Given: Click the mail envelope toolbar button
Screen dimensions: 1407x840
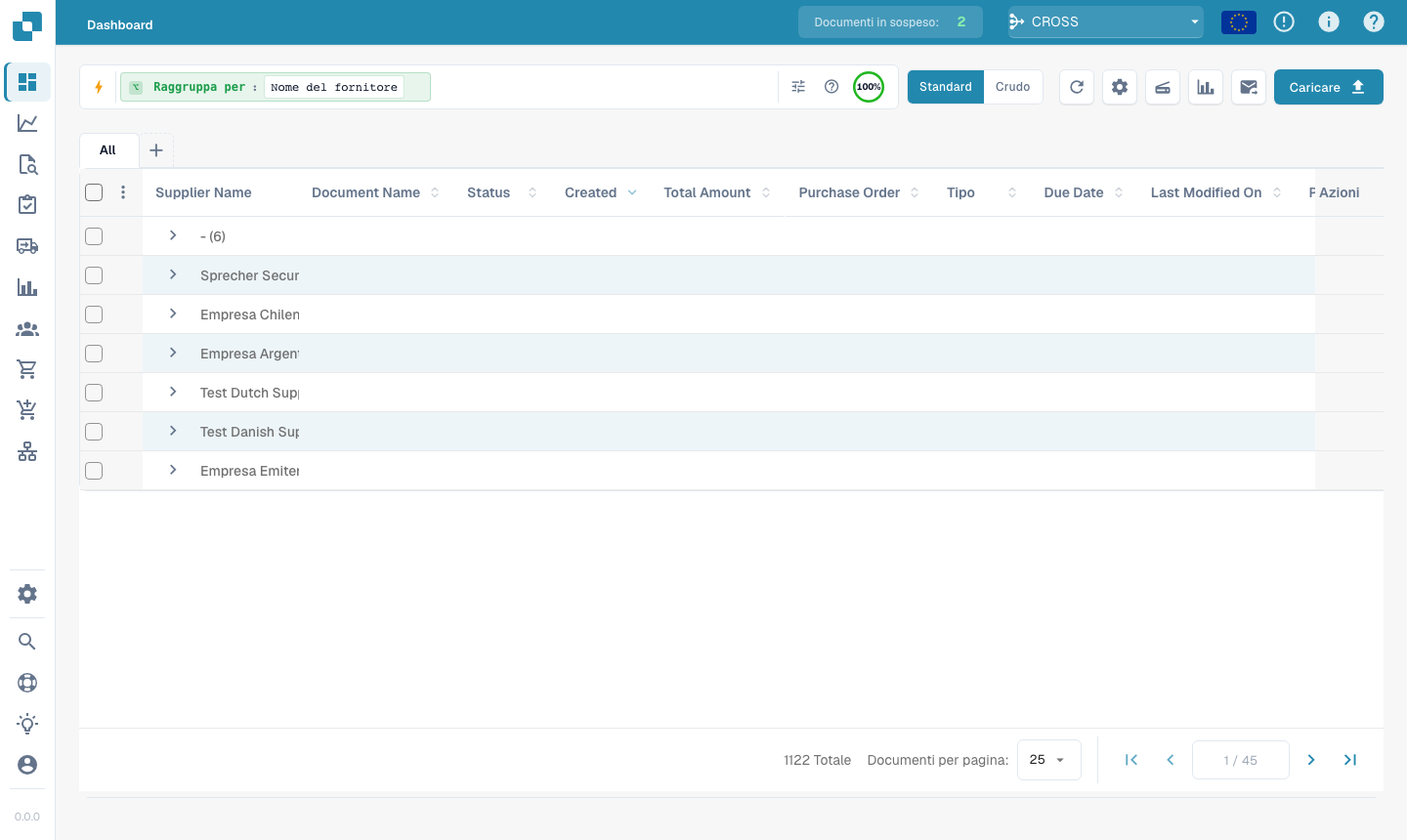Looking at the screenshot, I should (x=1249, y=87).
